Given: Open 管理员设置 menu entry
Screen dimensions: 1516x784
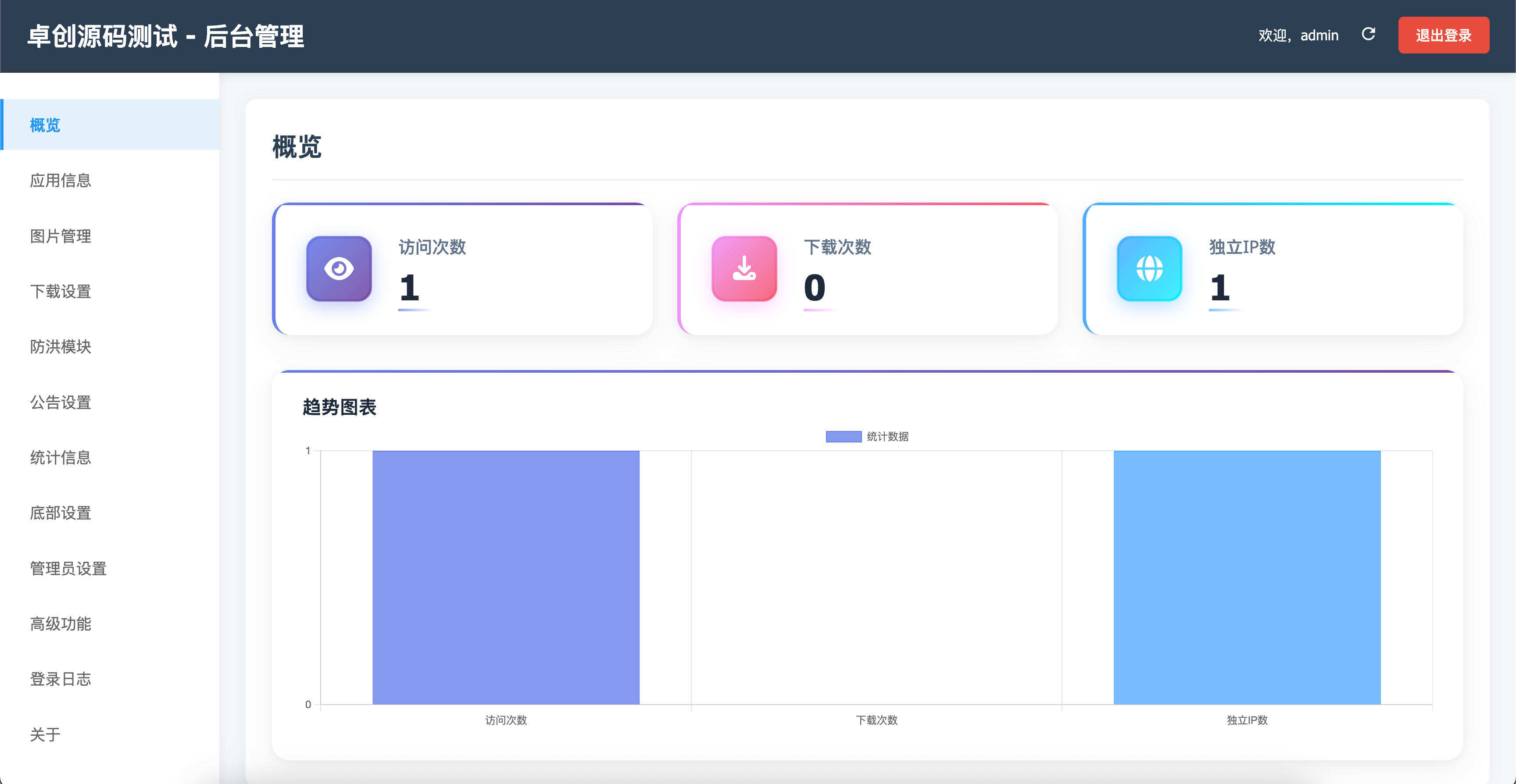Looking at the screenshot, I should [x=68, y=568].
